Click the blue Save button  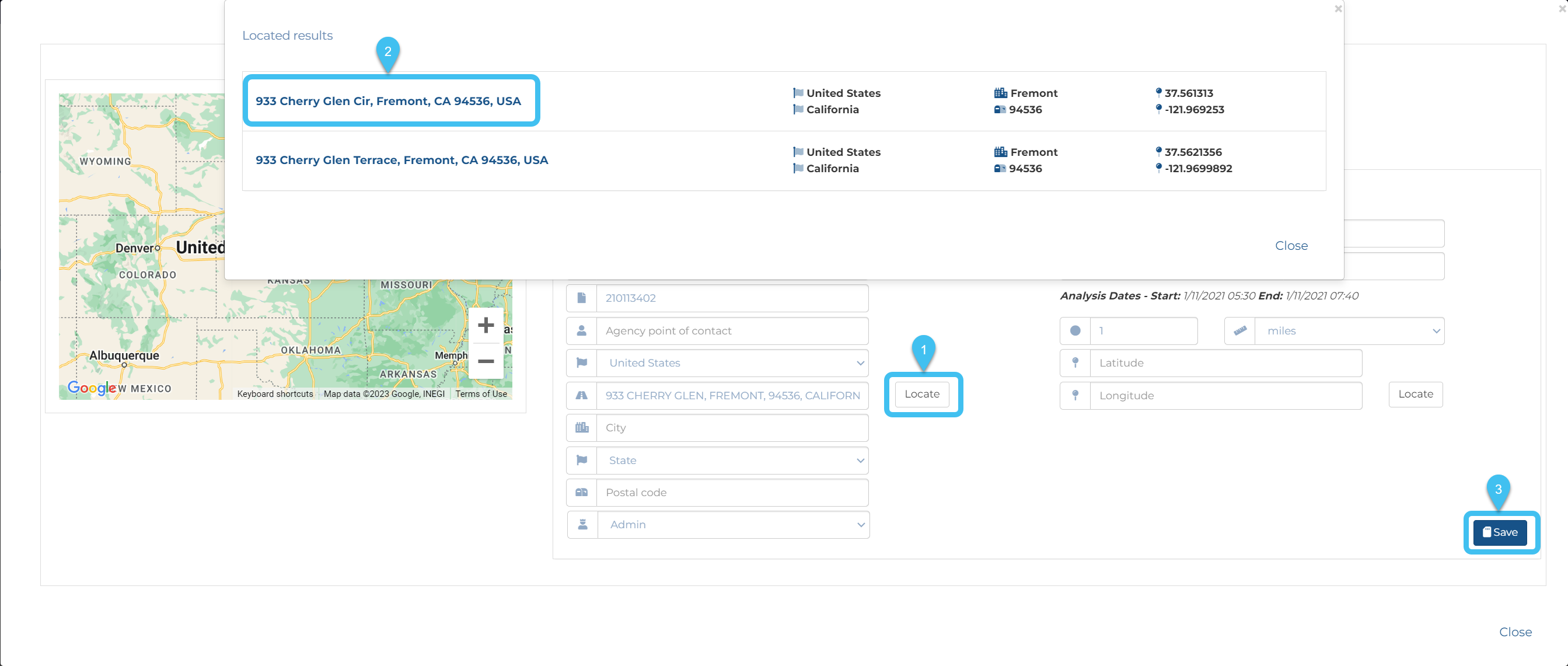click(x=1499, y=532)
